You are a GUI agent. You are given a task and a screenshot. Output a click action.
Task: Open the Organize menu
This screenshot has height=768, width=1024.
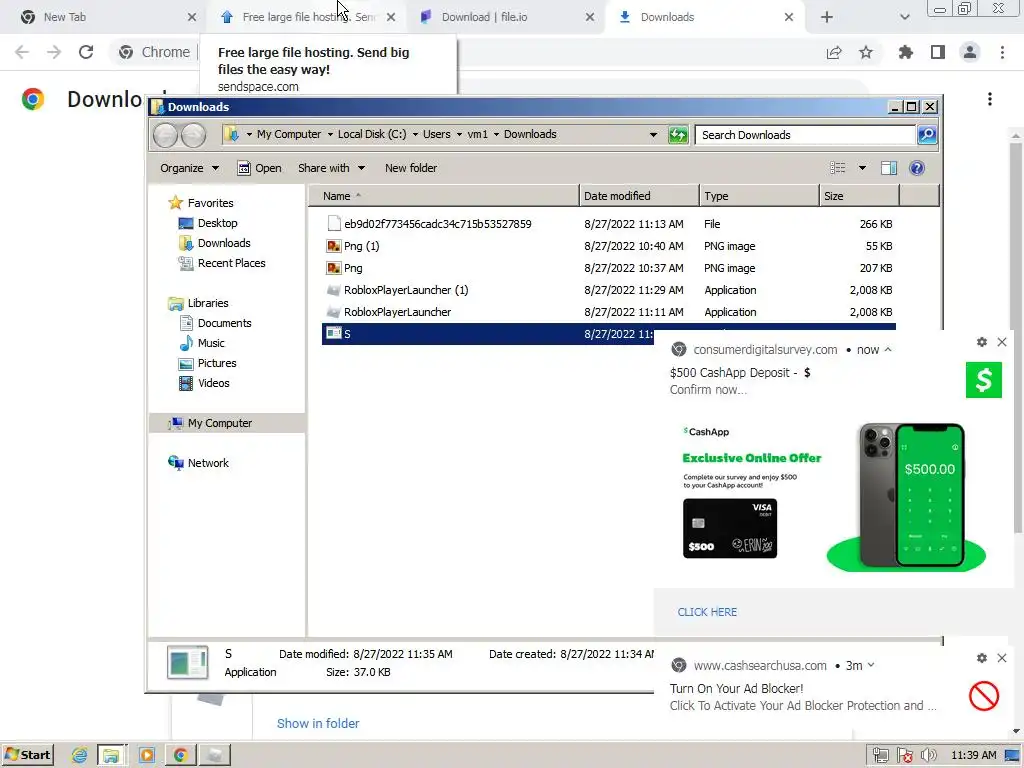coord(189,168)
